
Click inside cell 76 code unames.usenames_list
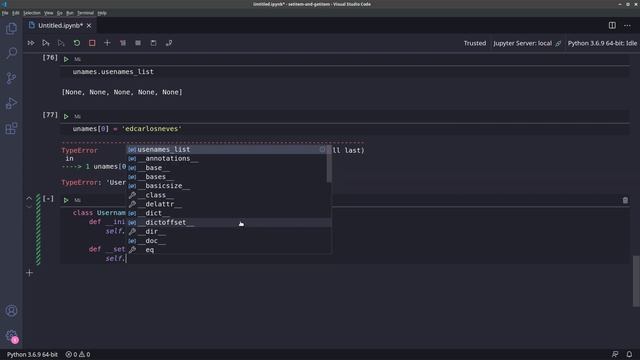[113, 71]
